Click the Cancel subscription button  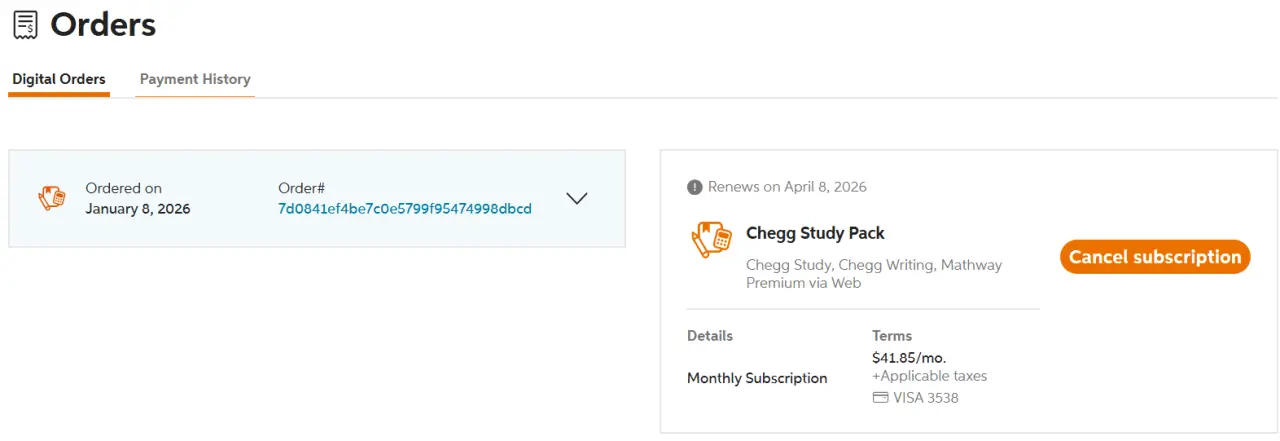tap(1155, 257)
